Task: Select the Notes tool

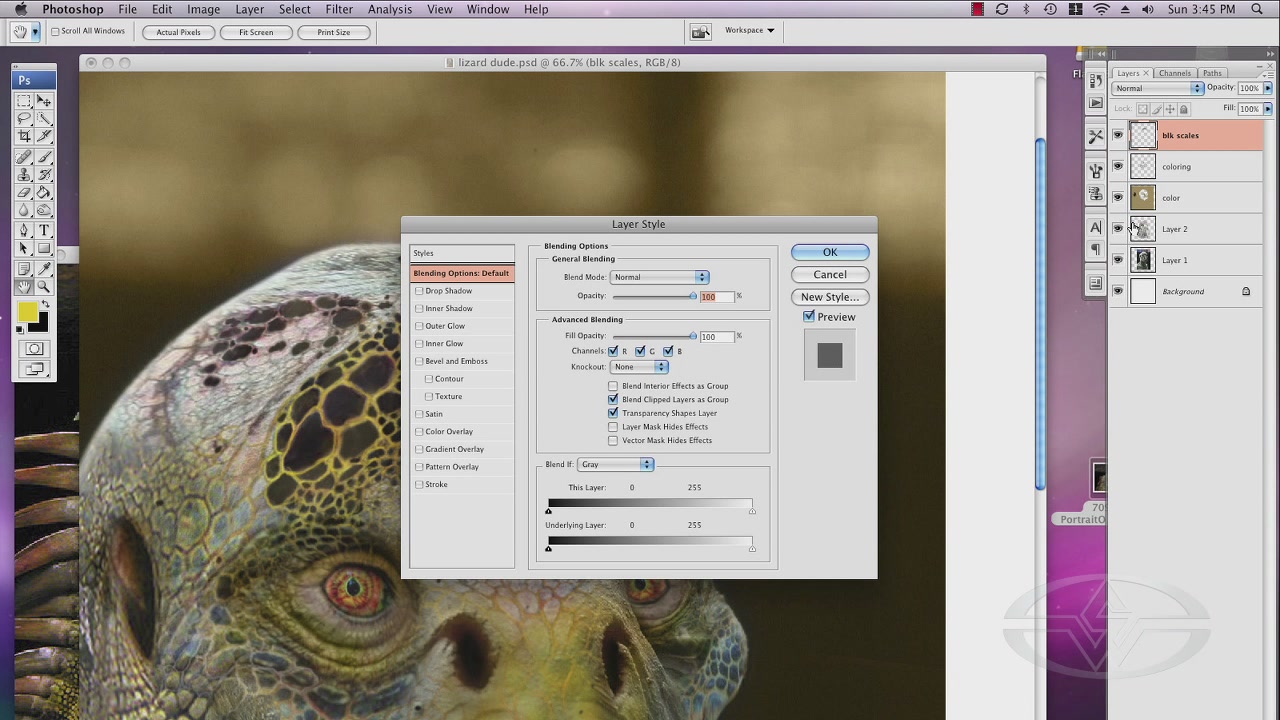Action: [x=24, y=269]
